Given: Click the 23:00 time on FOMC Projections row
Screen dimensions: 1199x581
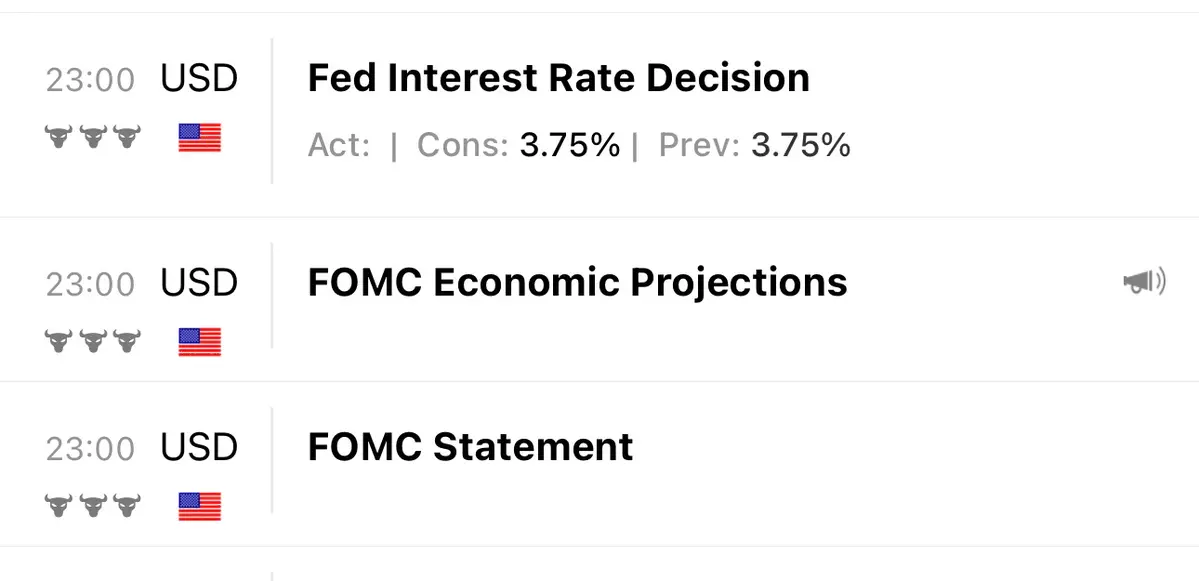Looking at the screenshot, I should click(90, 284).
